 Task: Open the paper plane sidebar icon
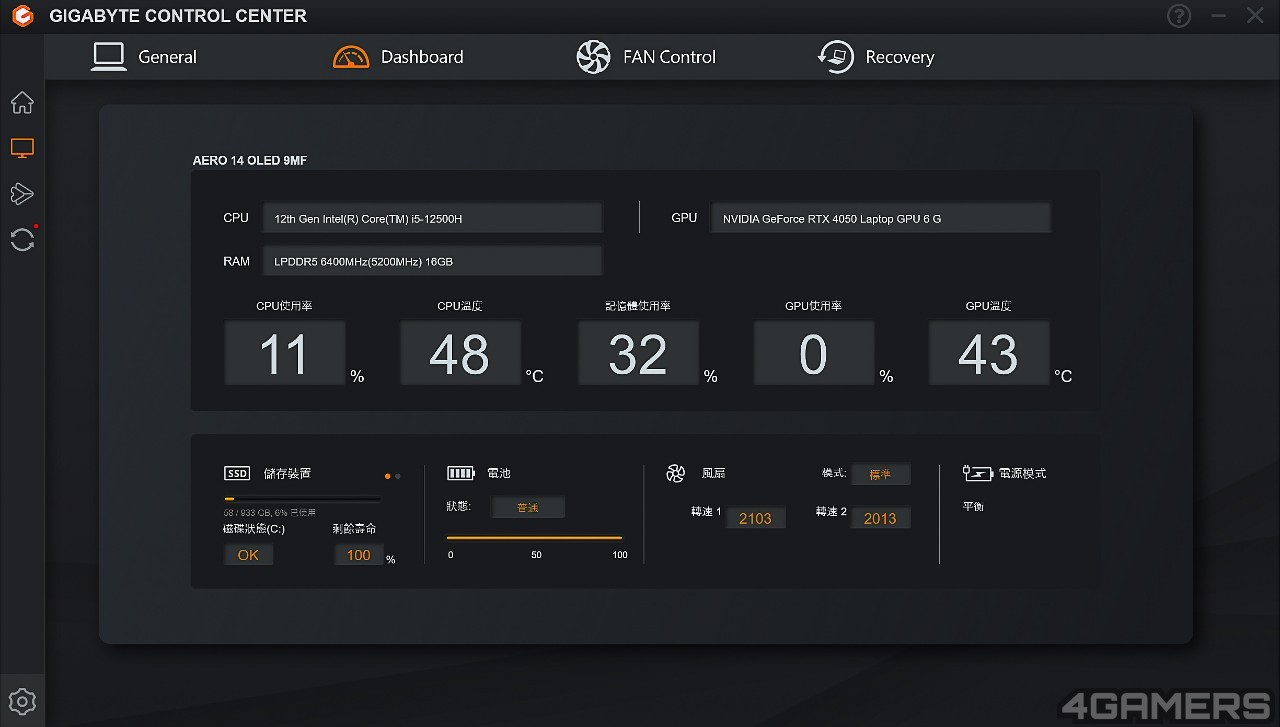point(22,194)
